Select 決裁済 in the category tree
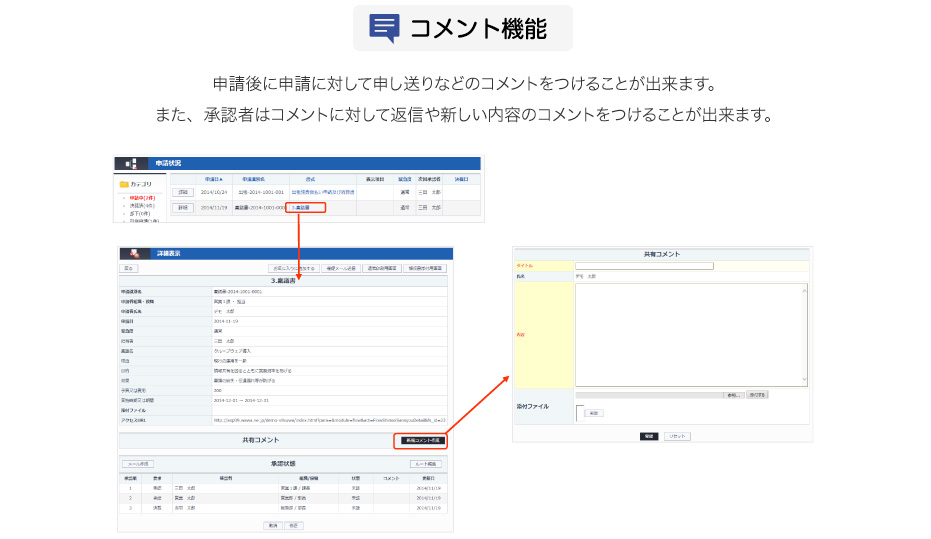 click(x=140, y=205)
